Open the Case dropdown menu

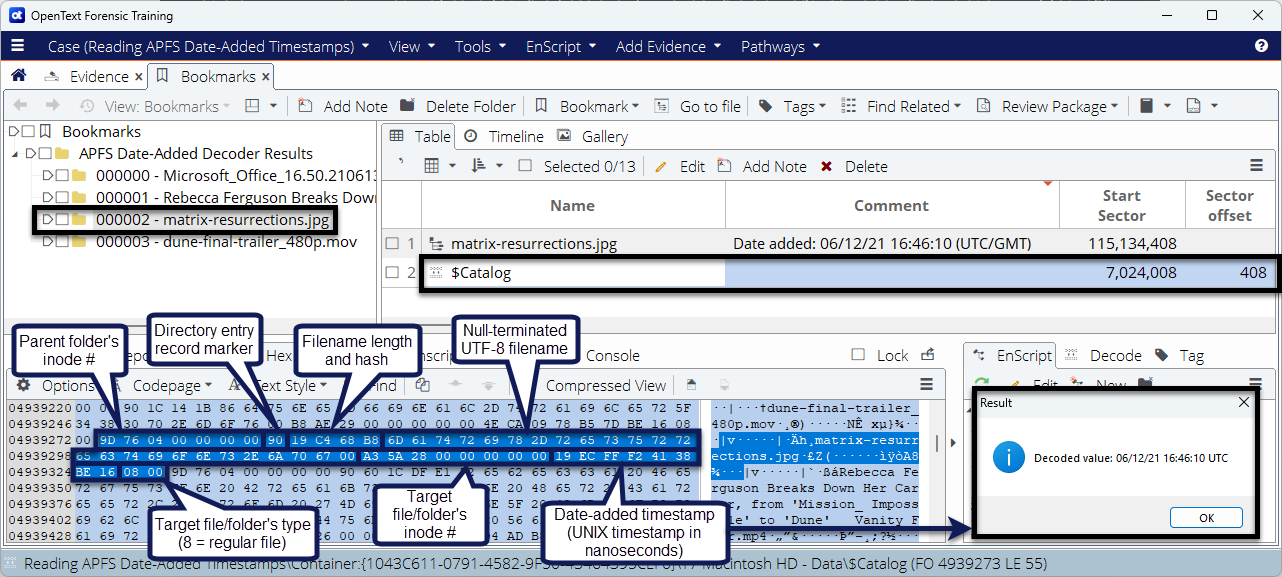coord(208,46)
